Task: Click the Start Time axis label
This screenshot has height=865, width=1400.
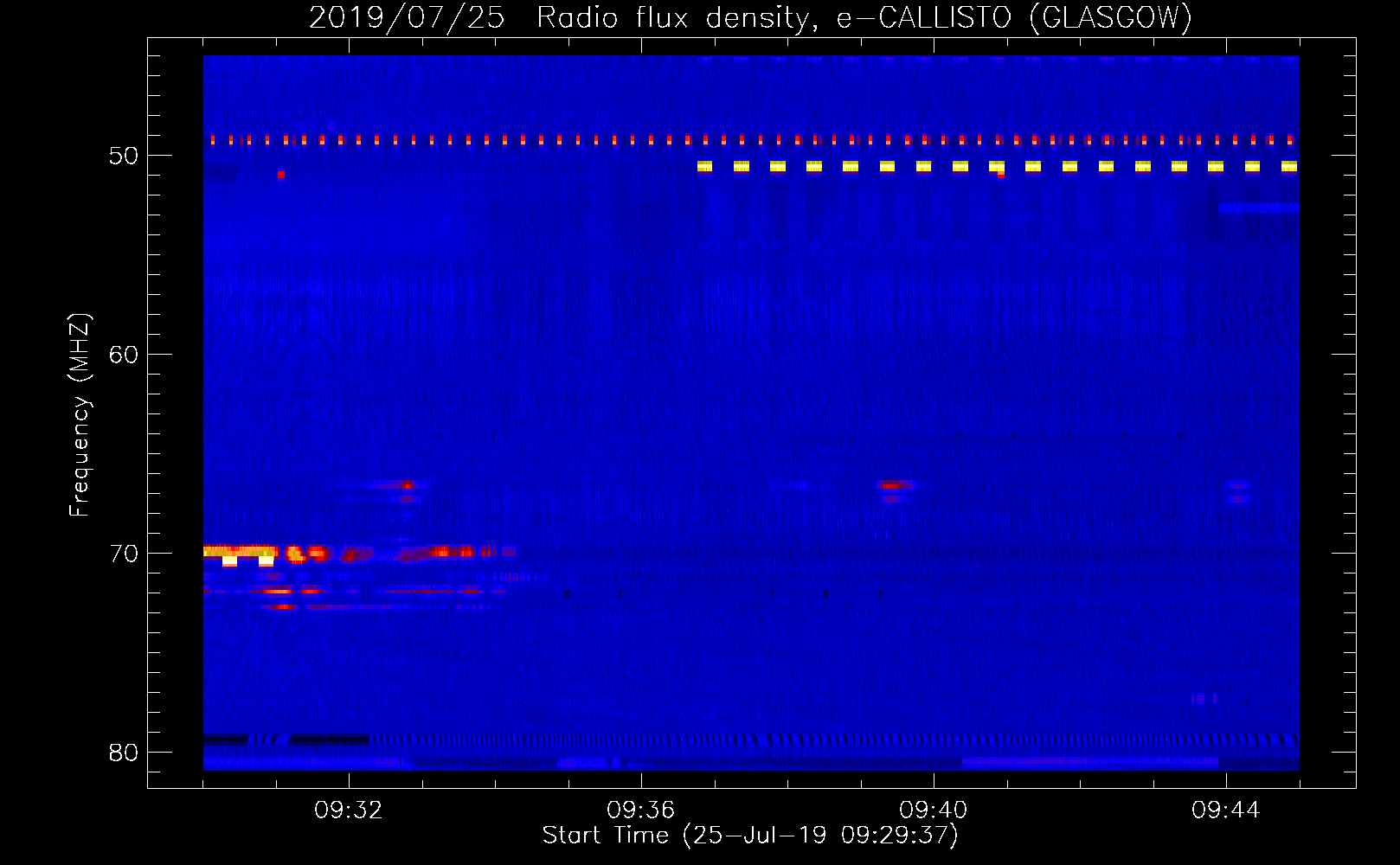Action: pos(750,836)
